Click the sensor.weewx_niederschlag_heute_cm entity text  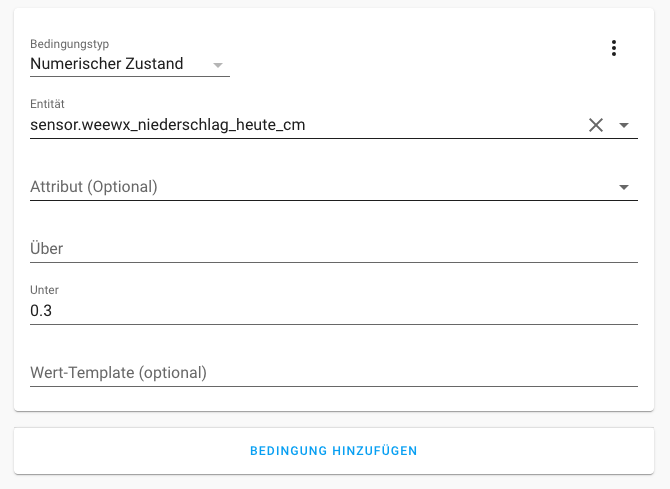(x=167, y=125)
